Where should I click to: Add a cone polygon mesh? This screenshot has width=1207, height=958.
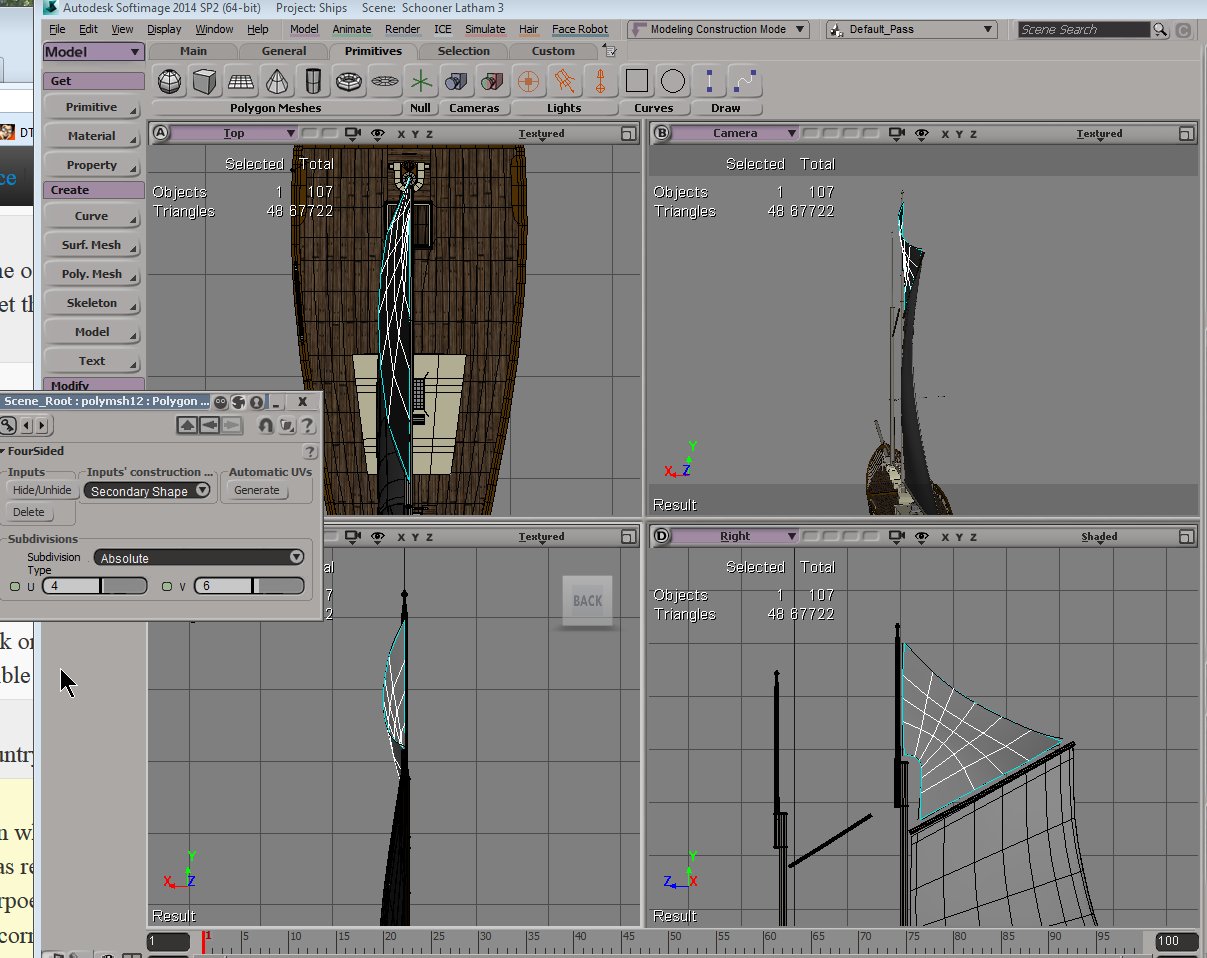(x=277, y=81)
